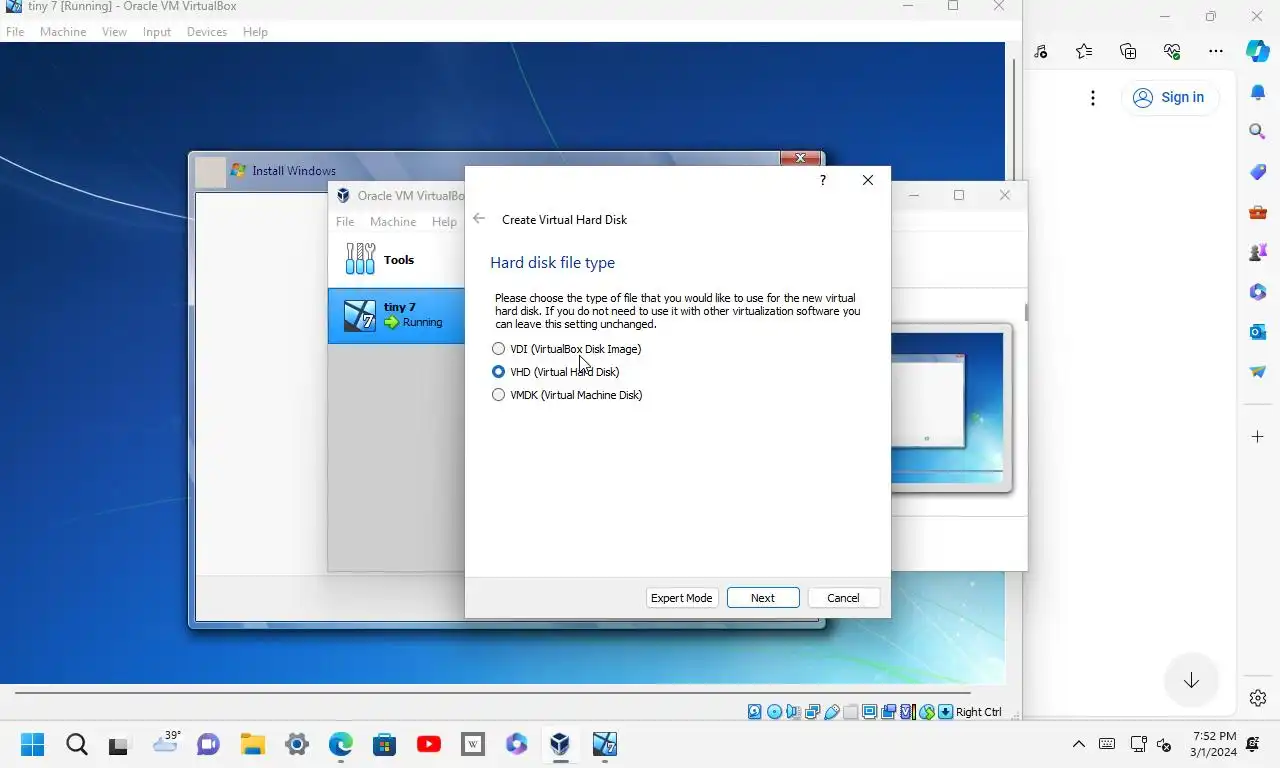Open Edge Collections icon
This screenshot has height=768, width=1280.
coord(1128,51)
